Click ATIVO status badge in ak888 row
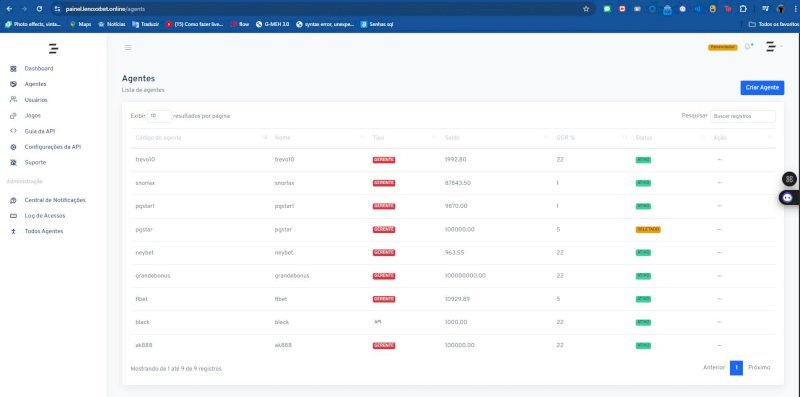 643,345
